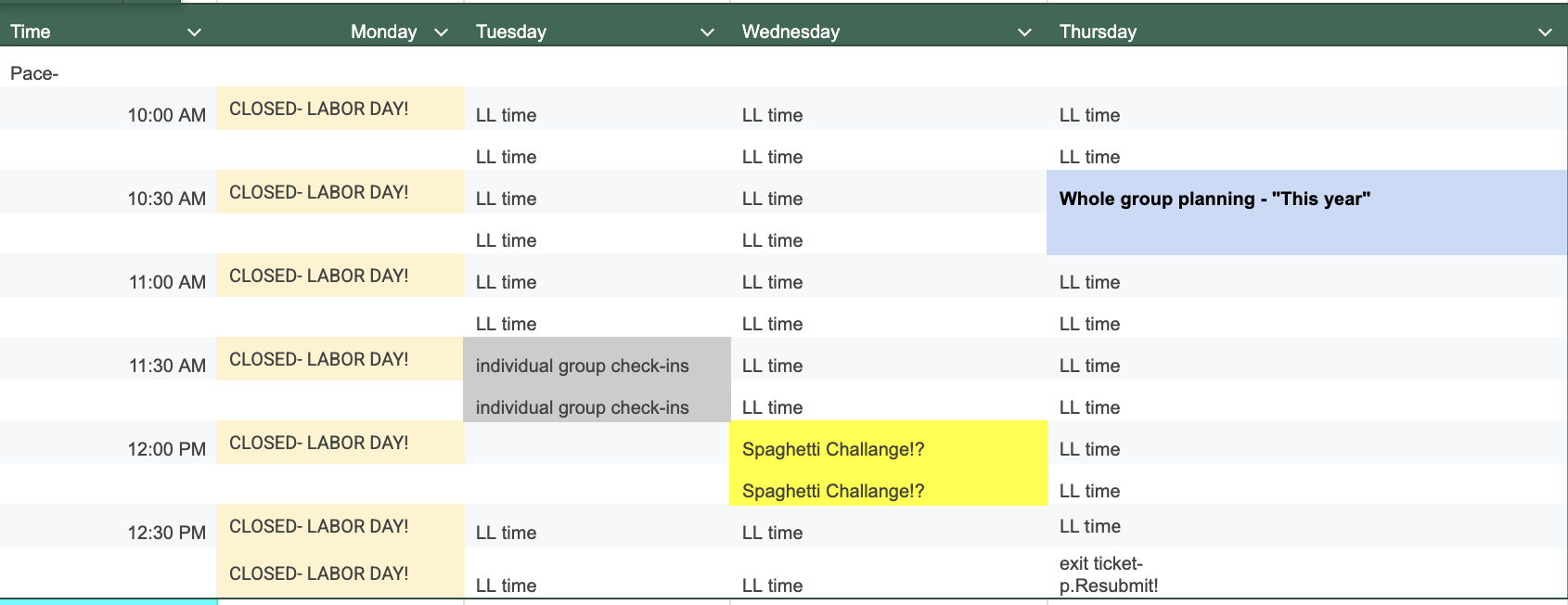Select CLOSED- LABOR DAY! cell at 12:00 PM
1568x605 pixels.
coord(341,443)
